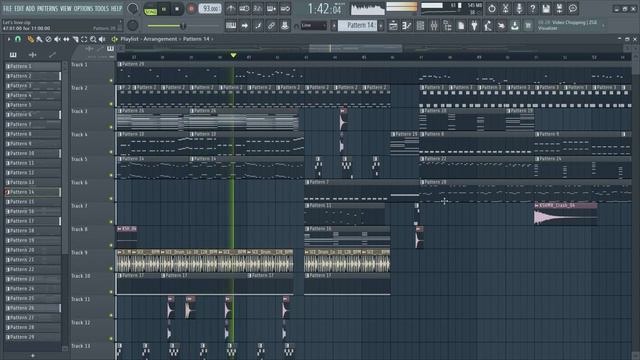Open the EDIT menu
Image resolution: width=640 pixels, height=360 pixels.
(x=19, y=9)
